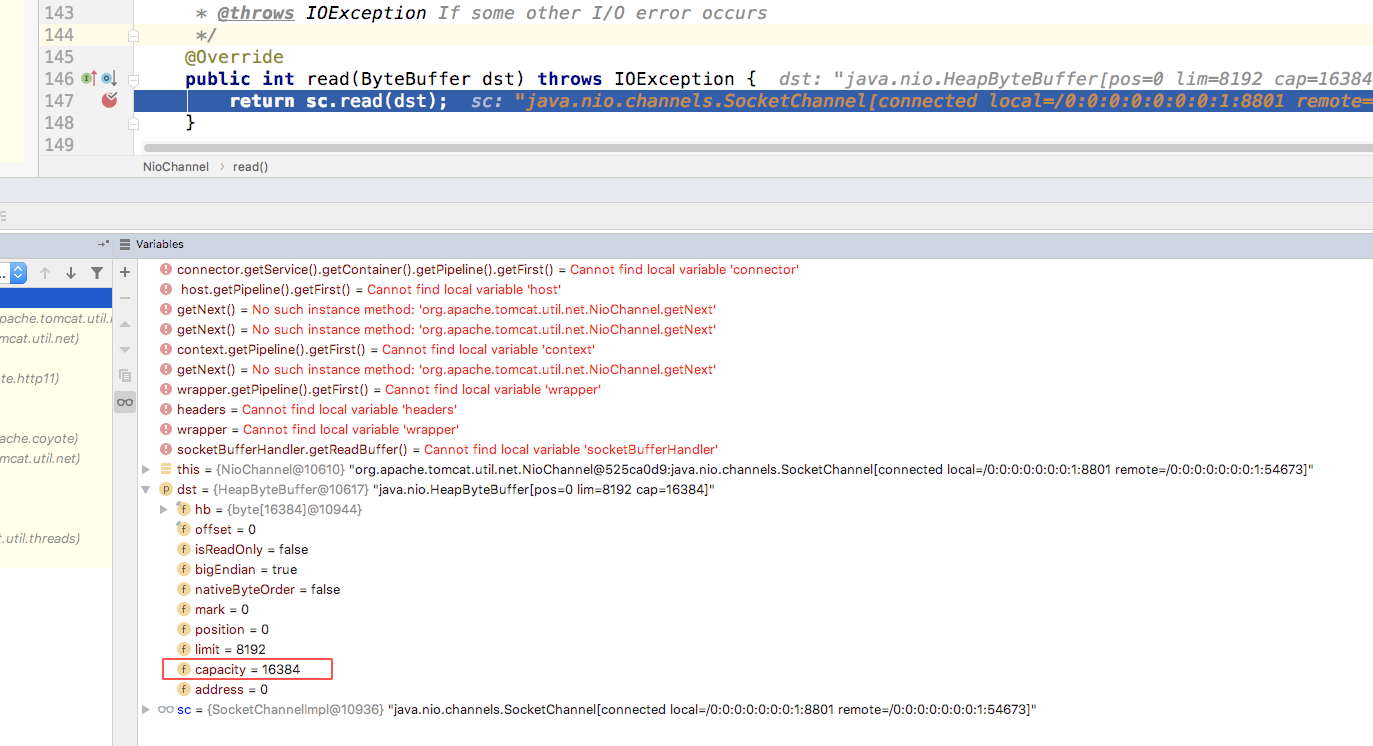Click the parameter icon beside dst
Image resolution: width=1373 pixels, height=746 pixels.
coord(166,489)
